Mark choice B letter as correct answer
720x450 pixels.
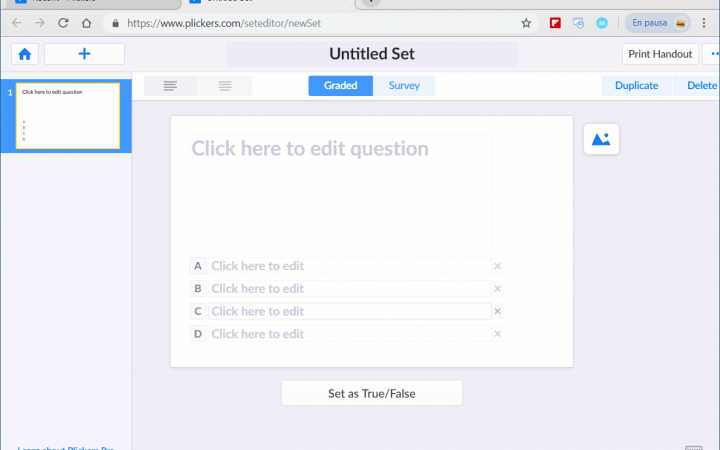point(198,288)
